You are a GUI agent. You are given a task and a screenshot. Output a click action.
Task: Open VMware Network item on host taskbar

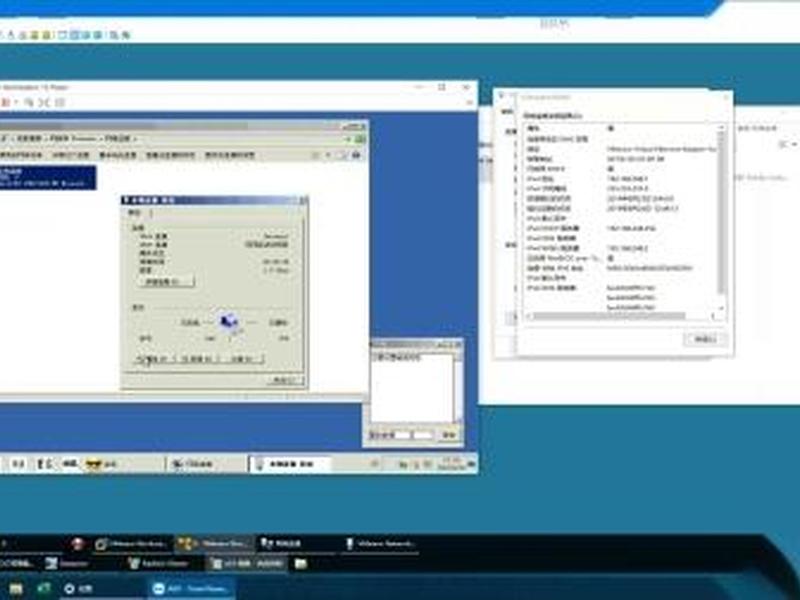point(381,544)
